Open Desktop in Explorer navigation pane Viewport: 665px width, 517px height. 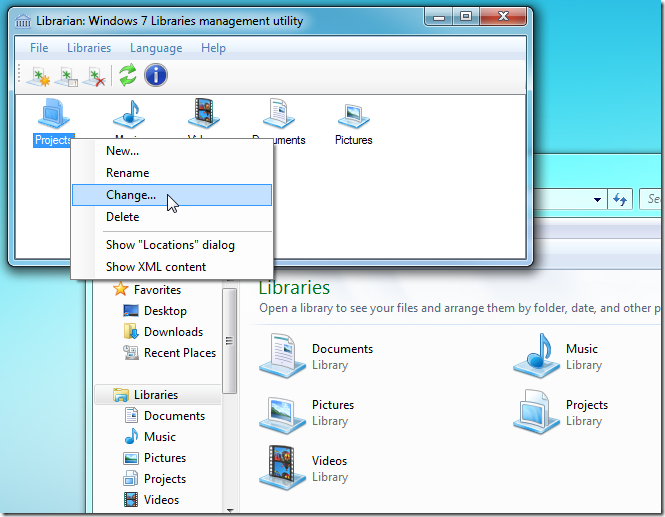(155, 311)
